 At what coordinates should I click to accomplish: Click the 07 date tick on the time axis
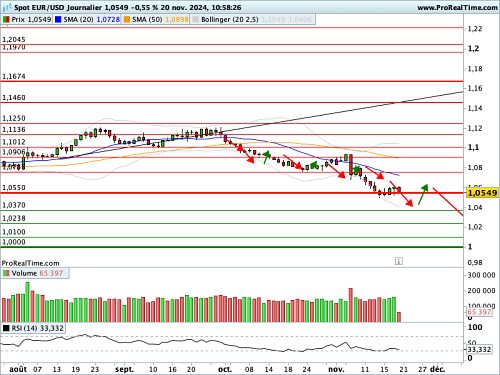(37, 369)
